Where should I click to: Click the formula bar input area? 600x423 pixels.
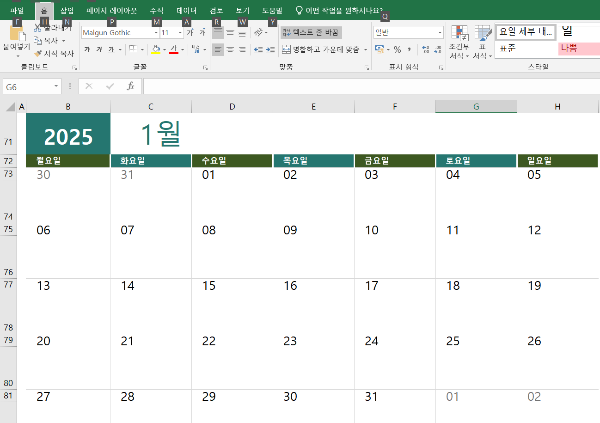point(372,86)
